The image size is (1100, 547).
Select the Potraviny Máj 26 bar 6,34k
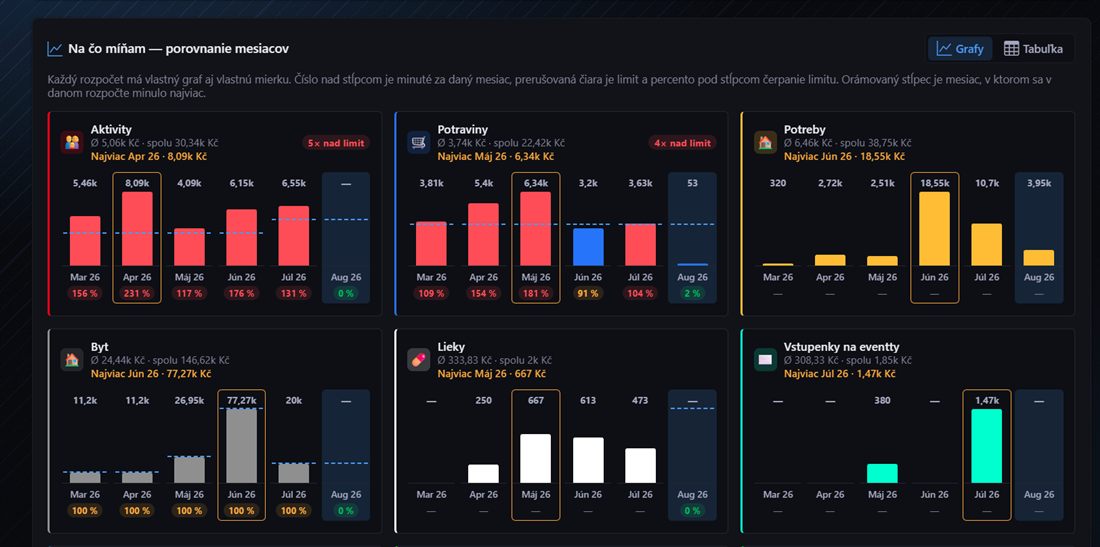535,229
